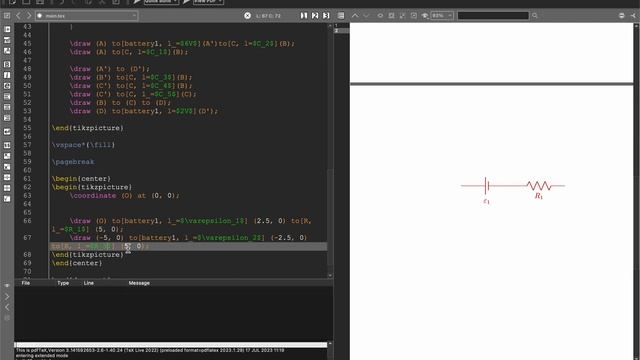Image resolution: width=640 pixels, height=360 pixels.
Task: Click the previous-error arrow beside messages
Action: (7, 307)
